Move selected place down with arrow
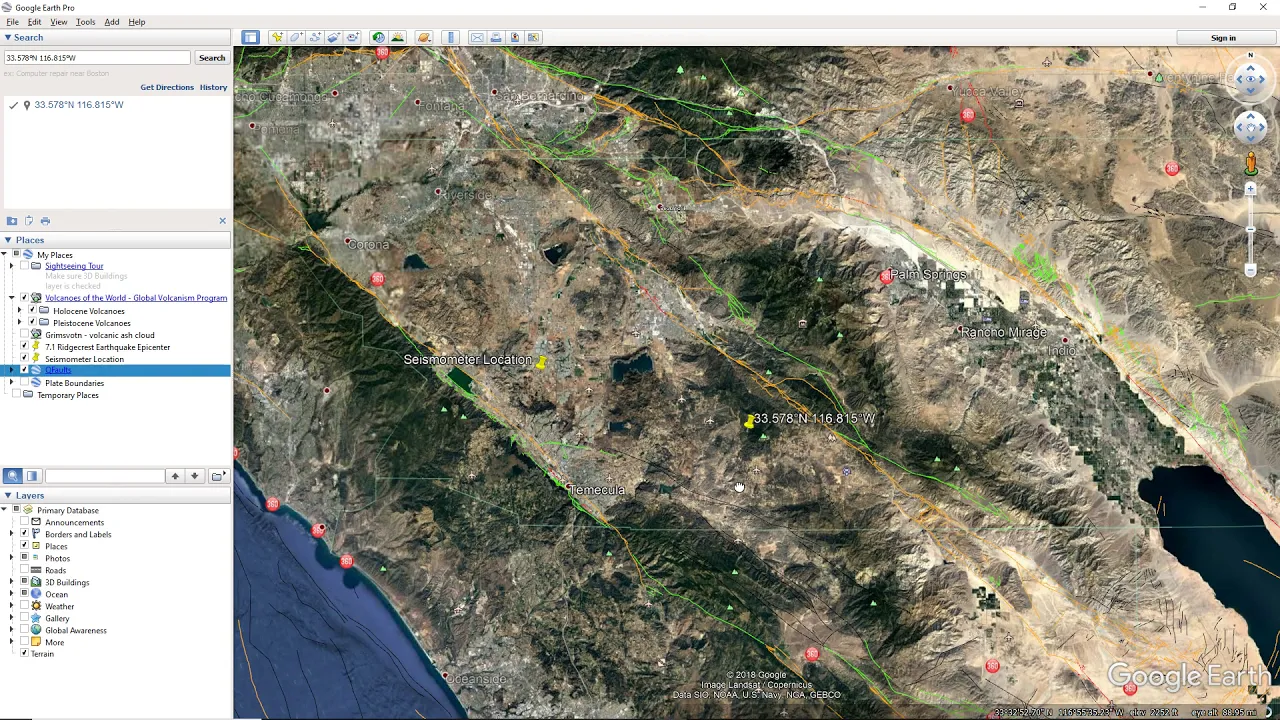 [x=194, y=476]
